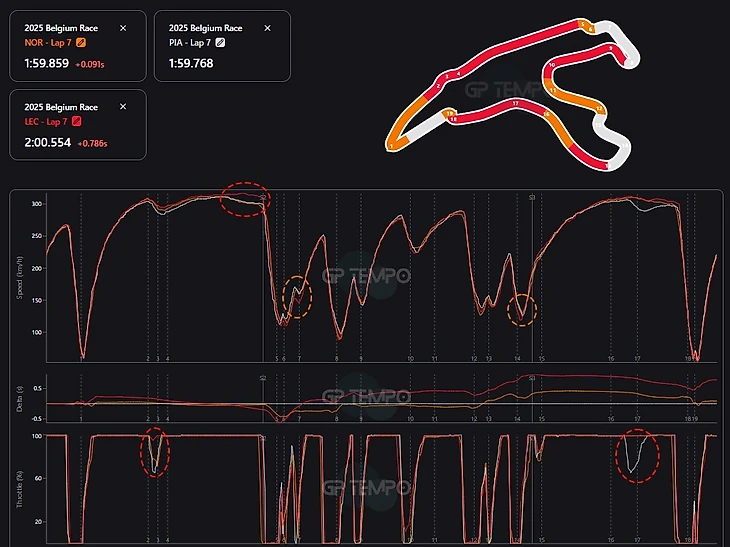
Task: Click the 'NOR - Lap 7' label
Action: (x=48, y=42)
